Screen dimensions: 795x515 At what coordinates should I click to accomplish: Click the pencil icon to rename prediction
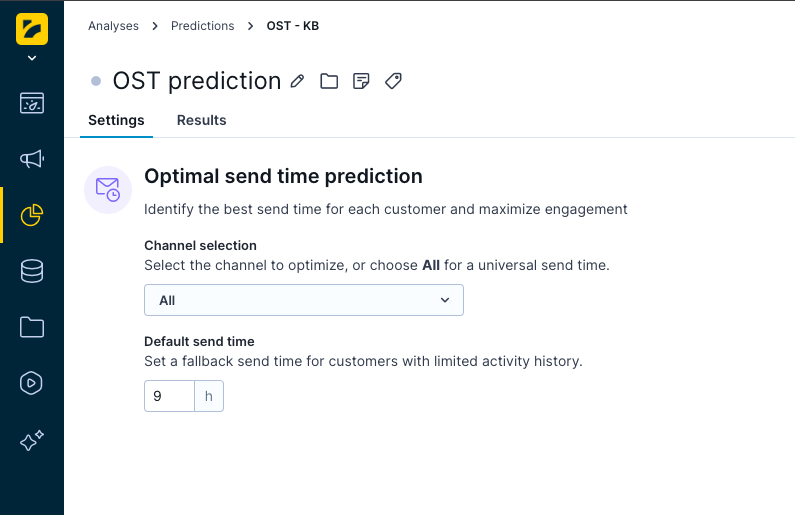[298, 81]
